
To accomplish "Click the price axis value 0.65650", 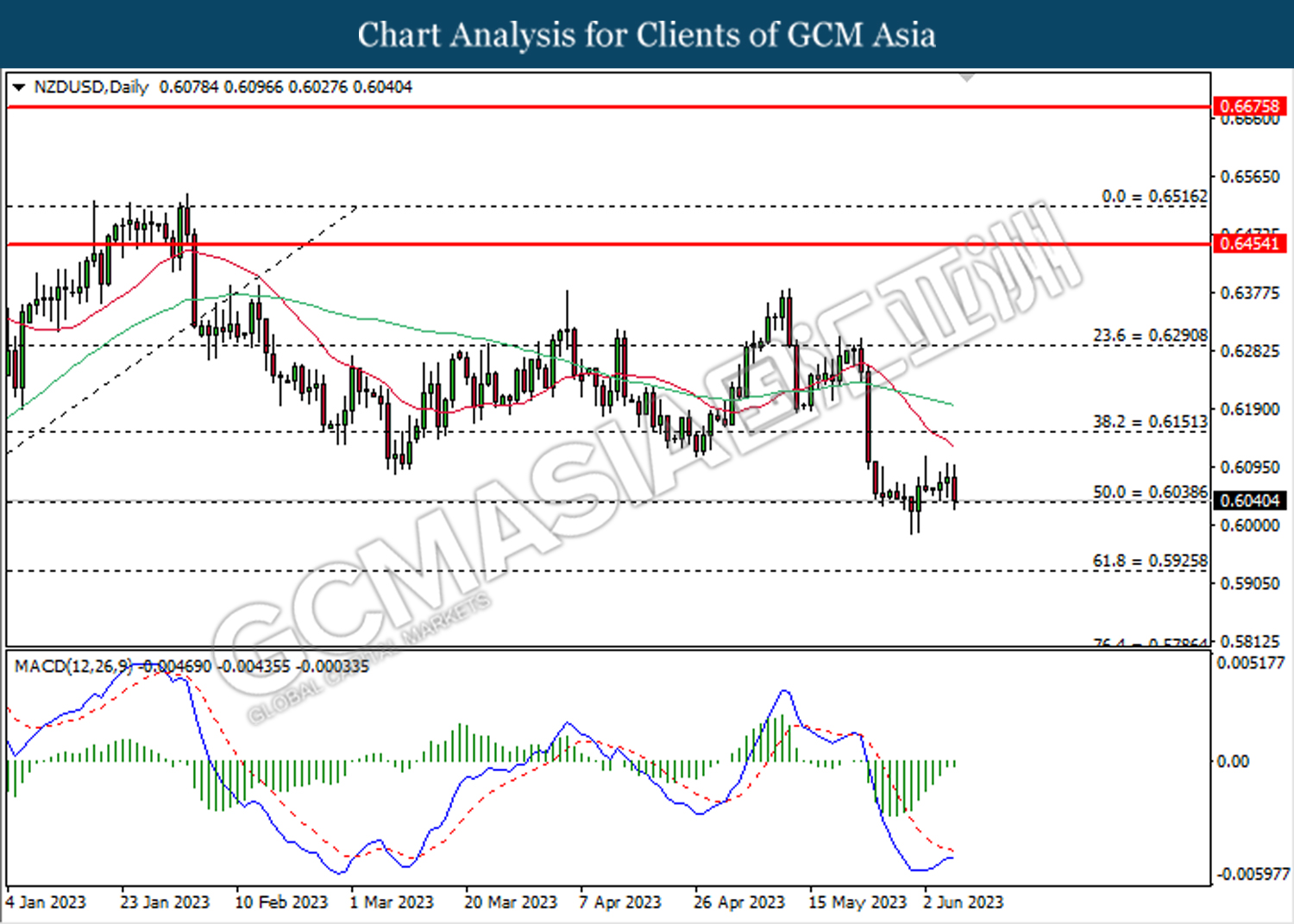I will coord(1250,176).
